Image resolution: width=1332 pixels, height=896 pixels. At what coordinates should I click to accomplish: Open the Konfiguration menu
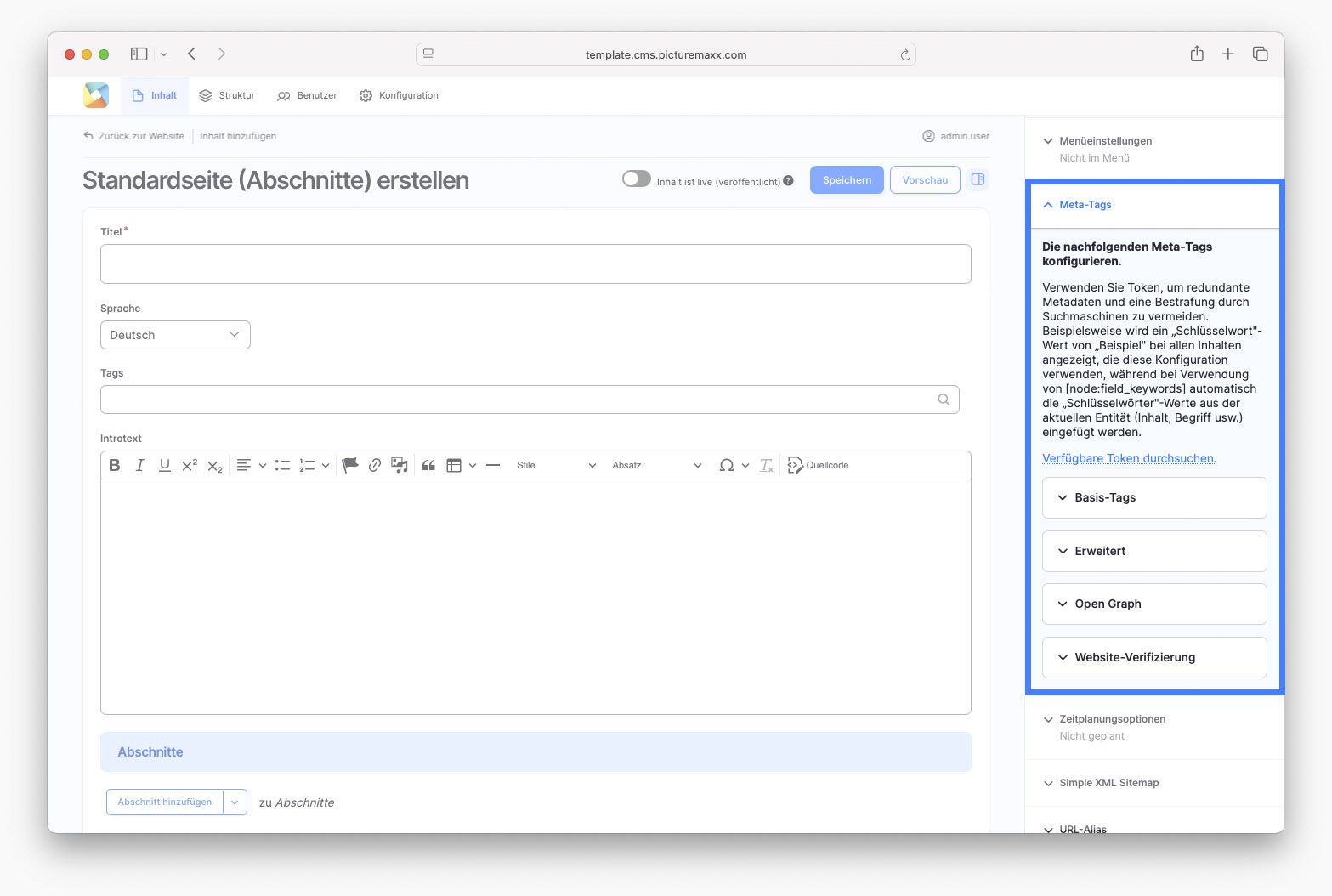pyautogui.click(x=399, y=95)
